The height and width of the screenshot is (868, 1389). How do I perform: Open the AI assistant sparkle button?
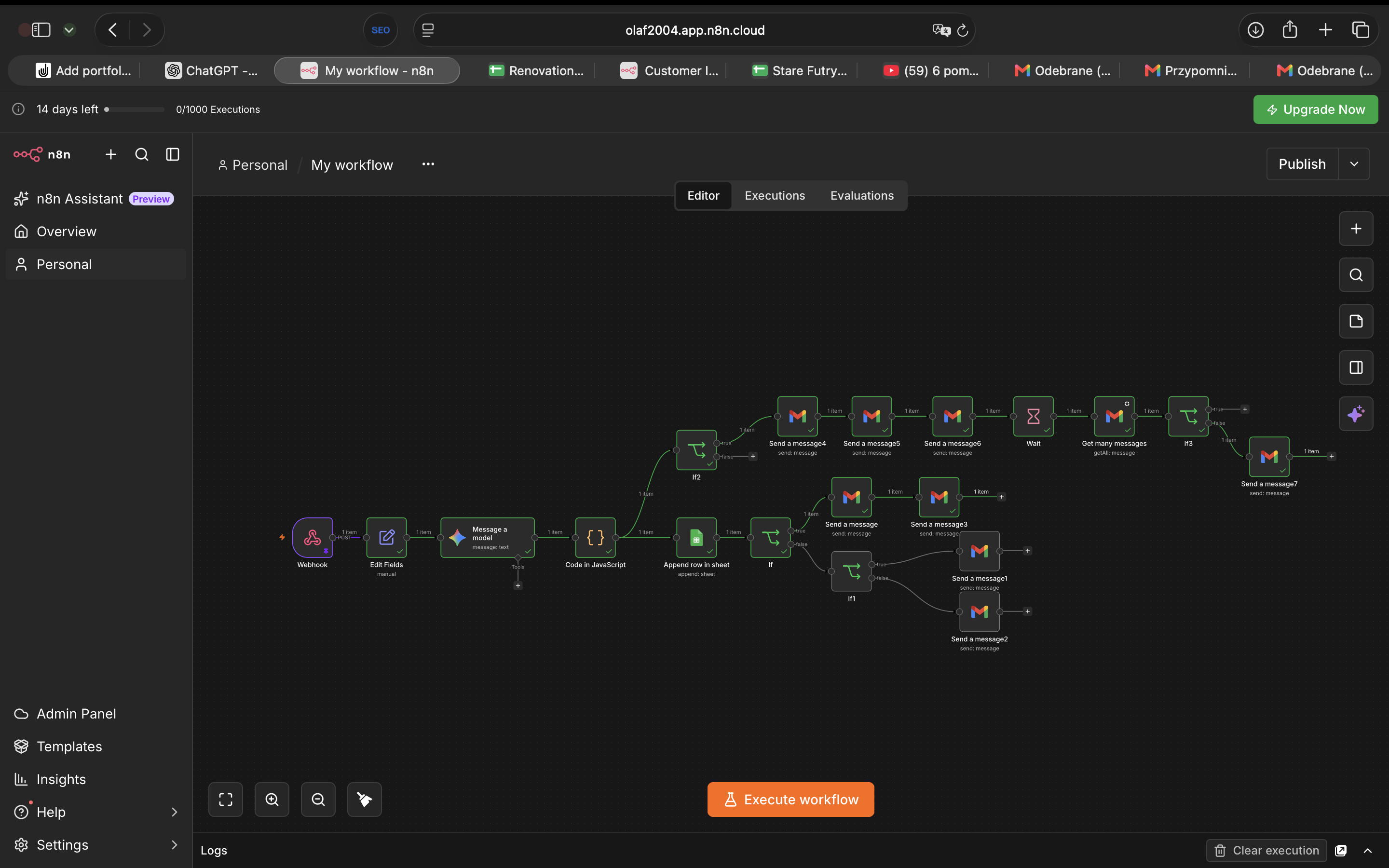pyautogui.click(x=1356, y=414)
